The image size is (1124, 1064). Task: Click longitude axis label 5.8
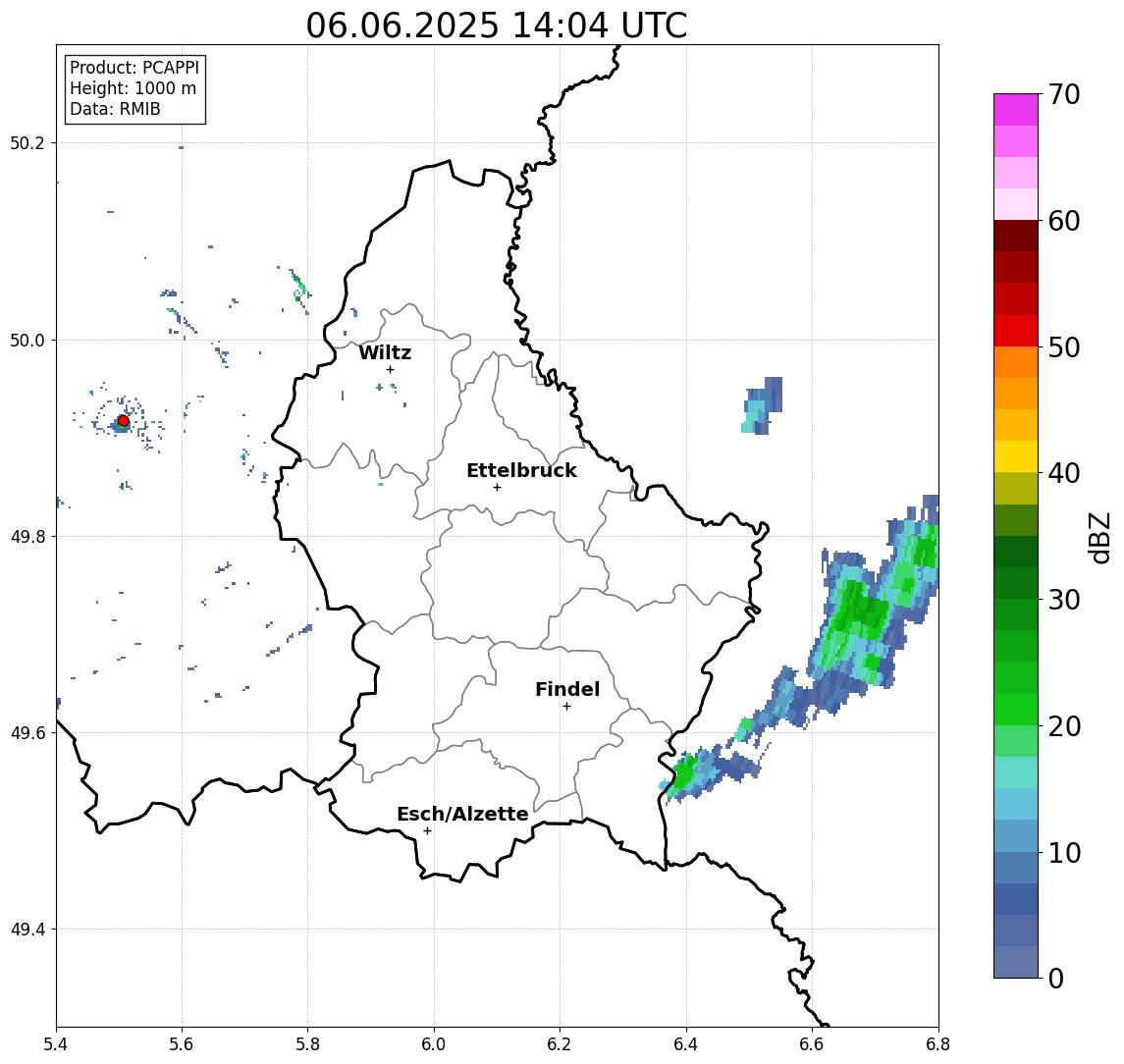point(308,1044)
